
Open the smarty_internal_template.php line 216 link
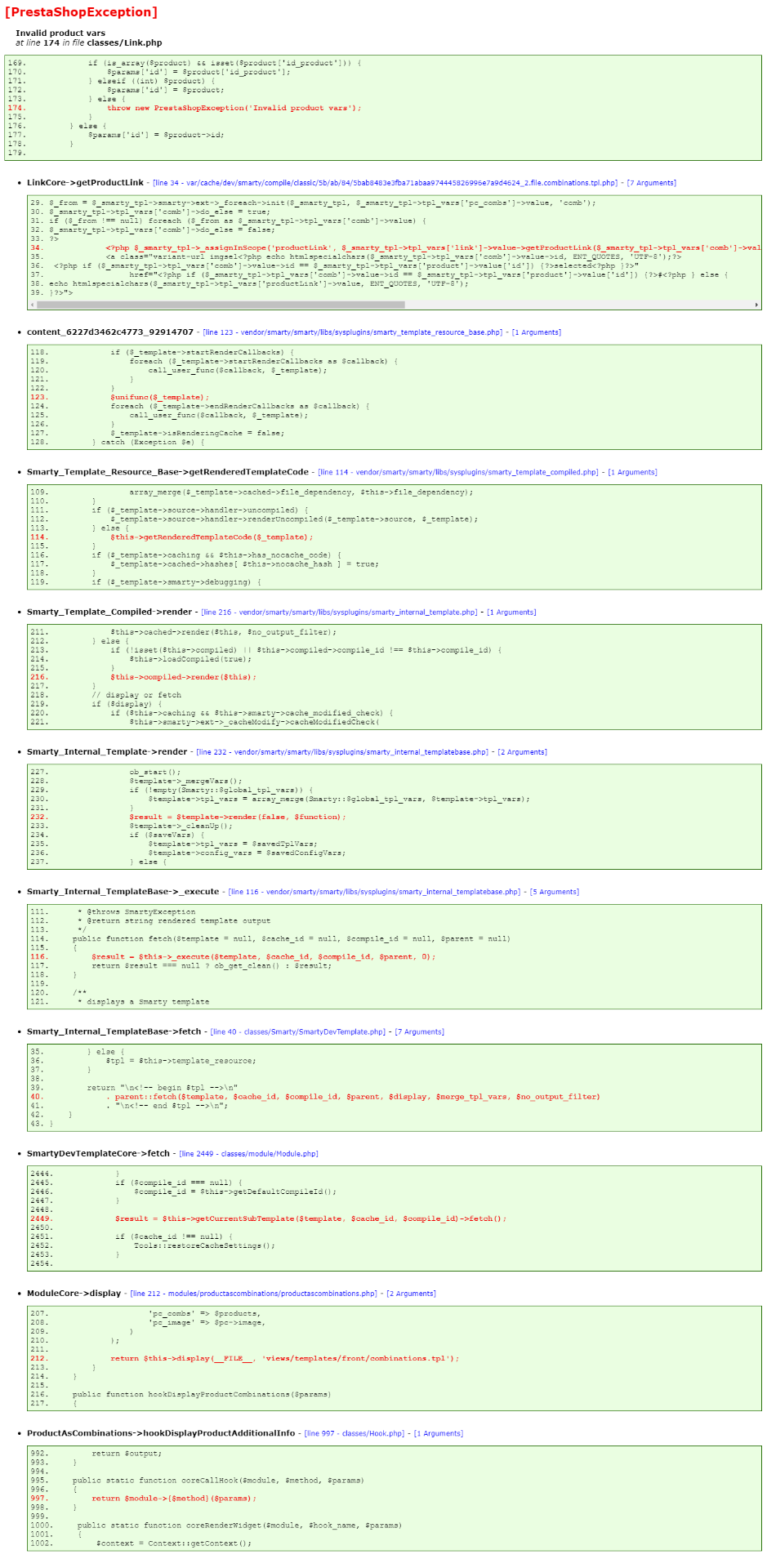(x=339, y=612)
